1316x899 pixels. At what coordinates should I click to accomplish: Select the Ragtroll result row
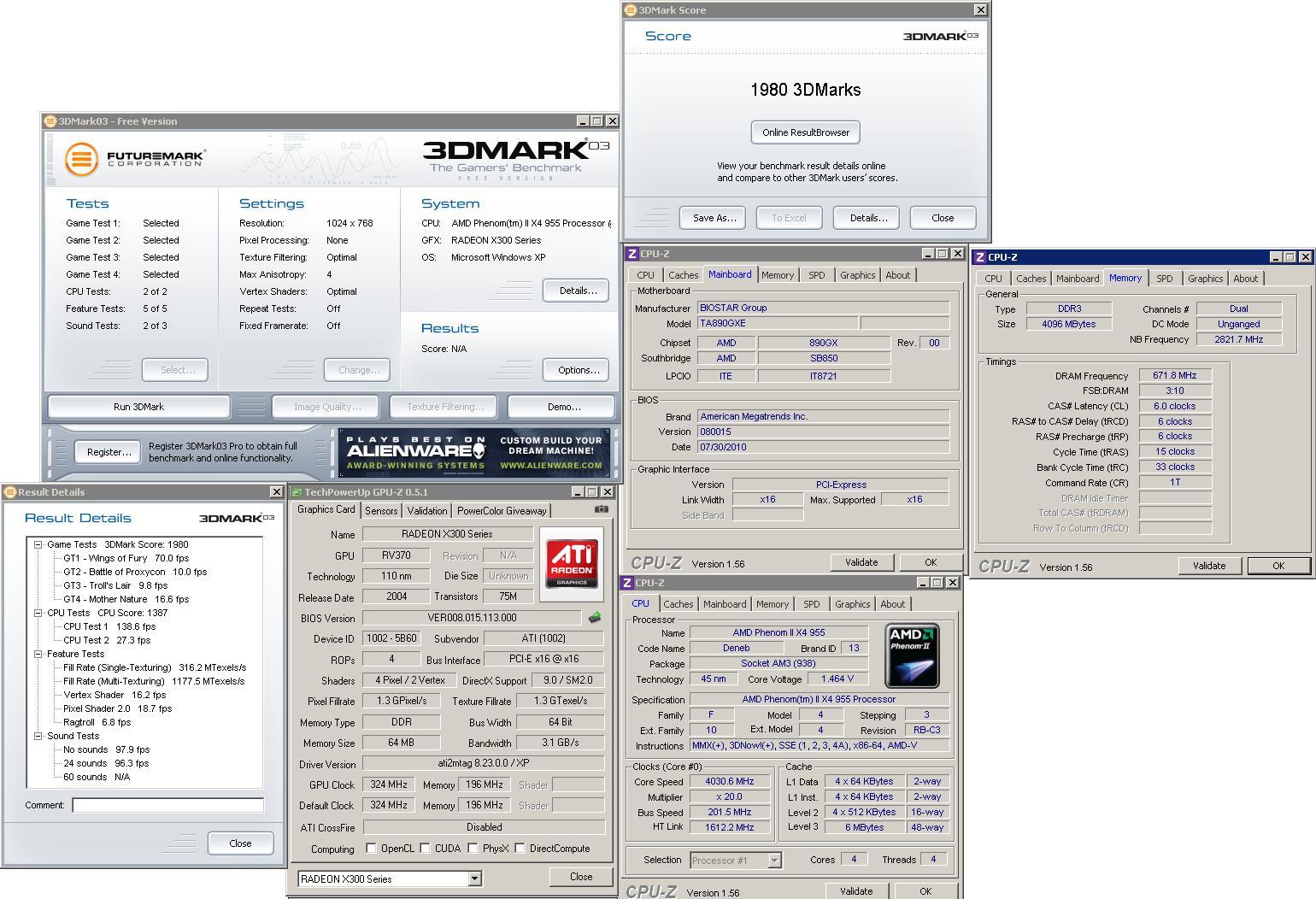(x=97, y=722)
